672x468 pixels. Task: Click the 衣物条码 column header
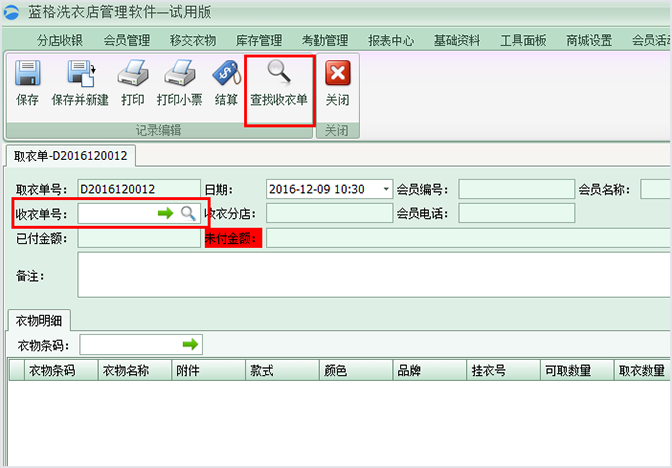pyautogui.click(x=61, y=370)
